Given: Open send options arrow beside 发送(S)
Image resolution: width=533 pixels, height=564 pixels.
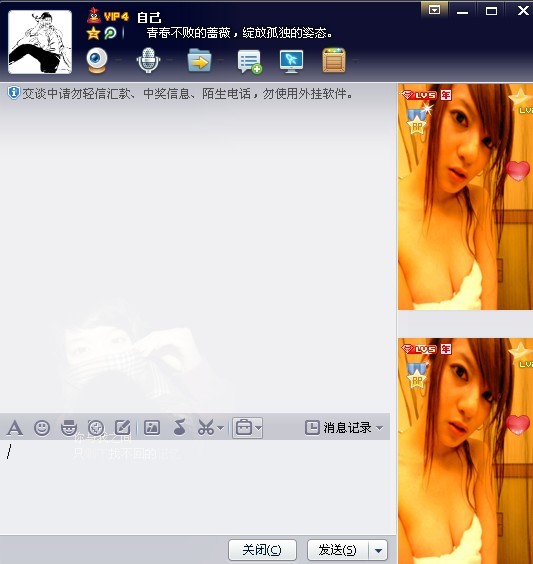Looking at the screenshot, I should point(378,550).
